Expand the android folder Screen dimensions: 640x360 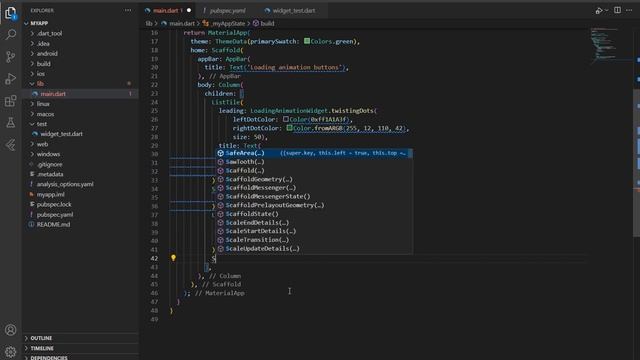coord(47,53)
